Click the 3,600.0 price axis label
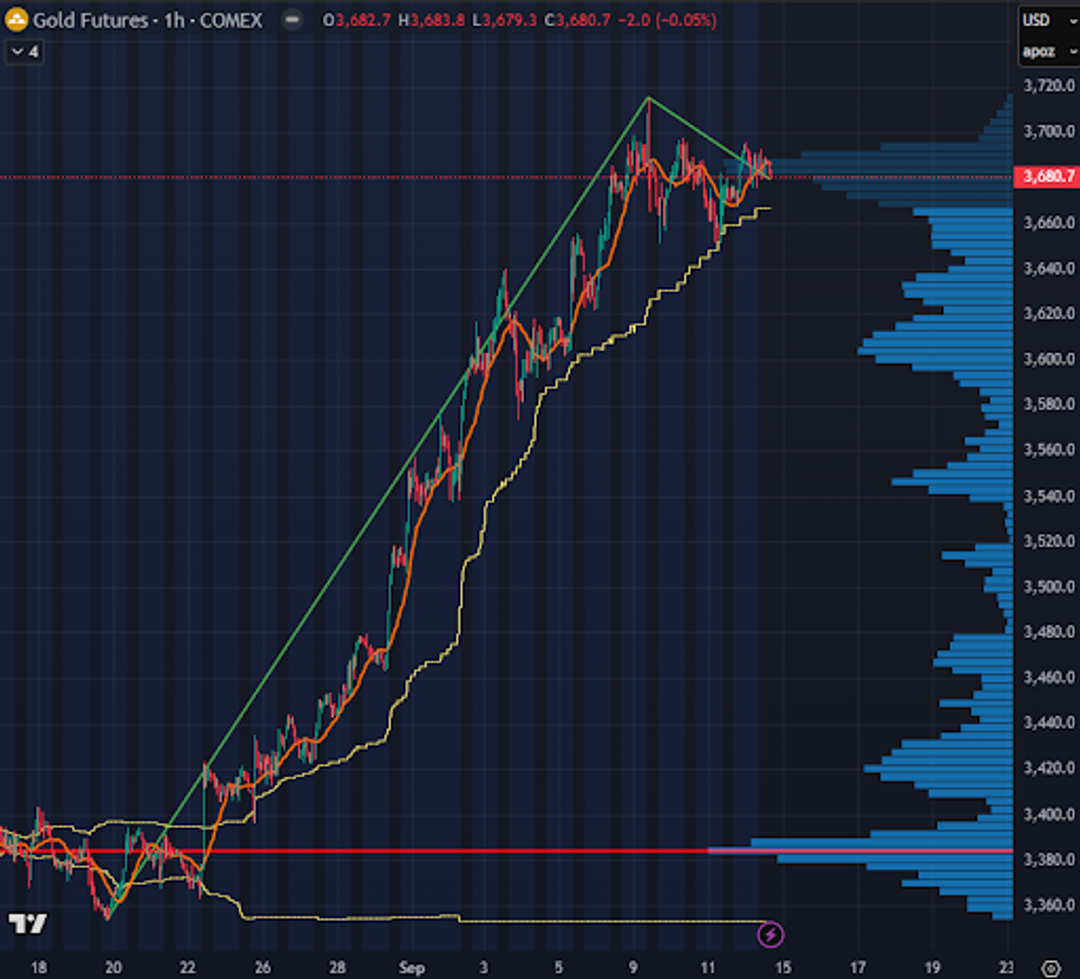 pos(1049,359)
